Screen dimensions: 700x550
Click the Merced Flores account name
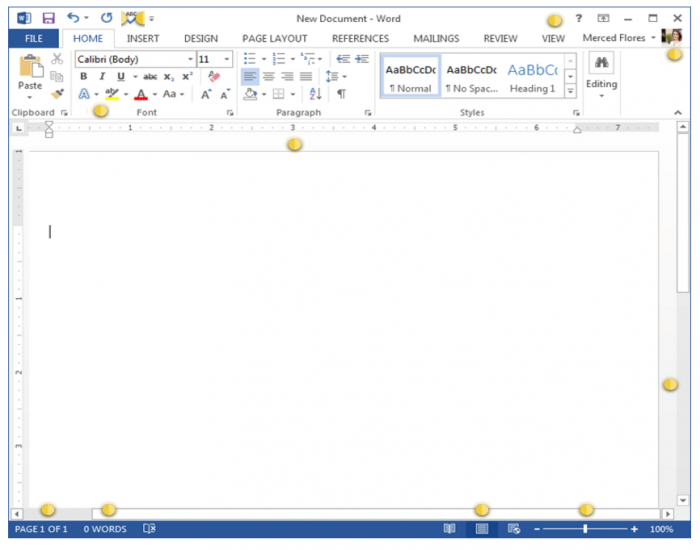click(614, 38)
